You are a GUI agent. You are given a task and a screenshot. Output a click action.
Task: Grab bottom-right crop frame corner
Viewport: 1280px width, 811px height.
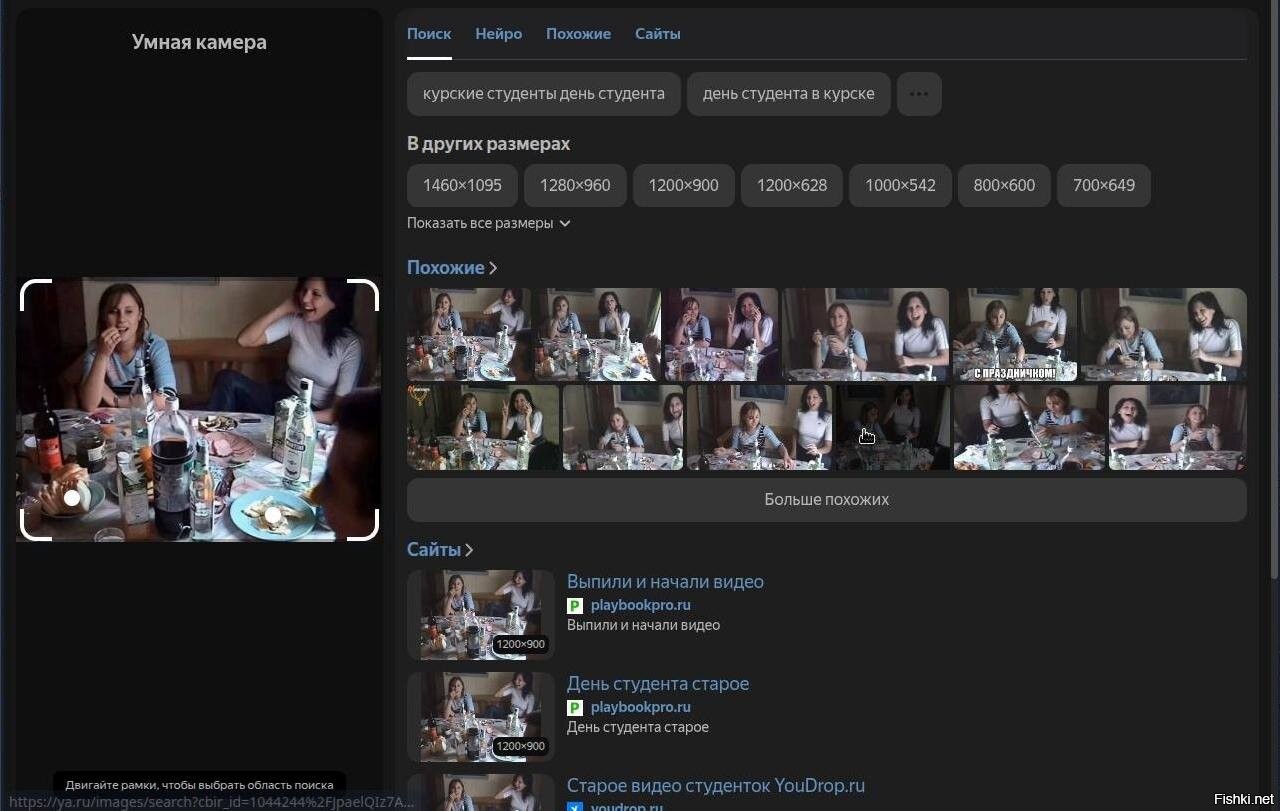pyautogui.click(x=365, y=527)
